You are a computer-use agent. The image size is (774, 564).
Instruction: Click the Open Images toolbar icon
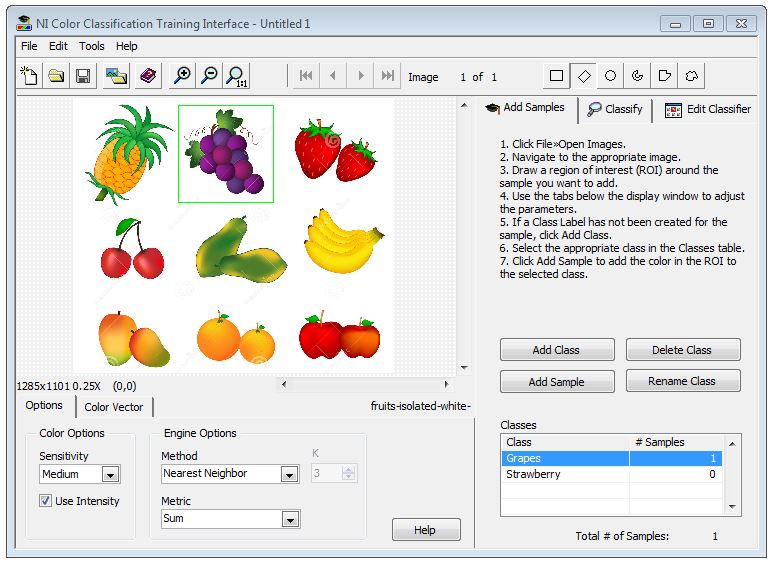[x=116, y=76]
